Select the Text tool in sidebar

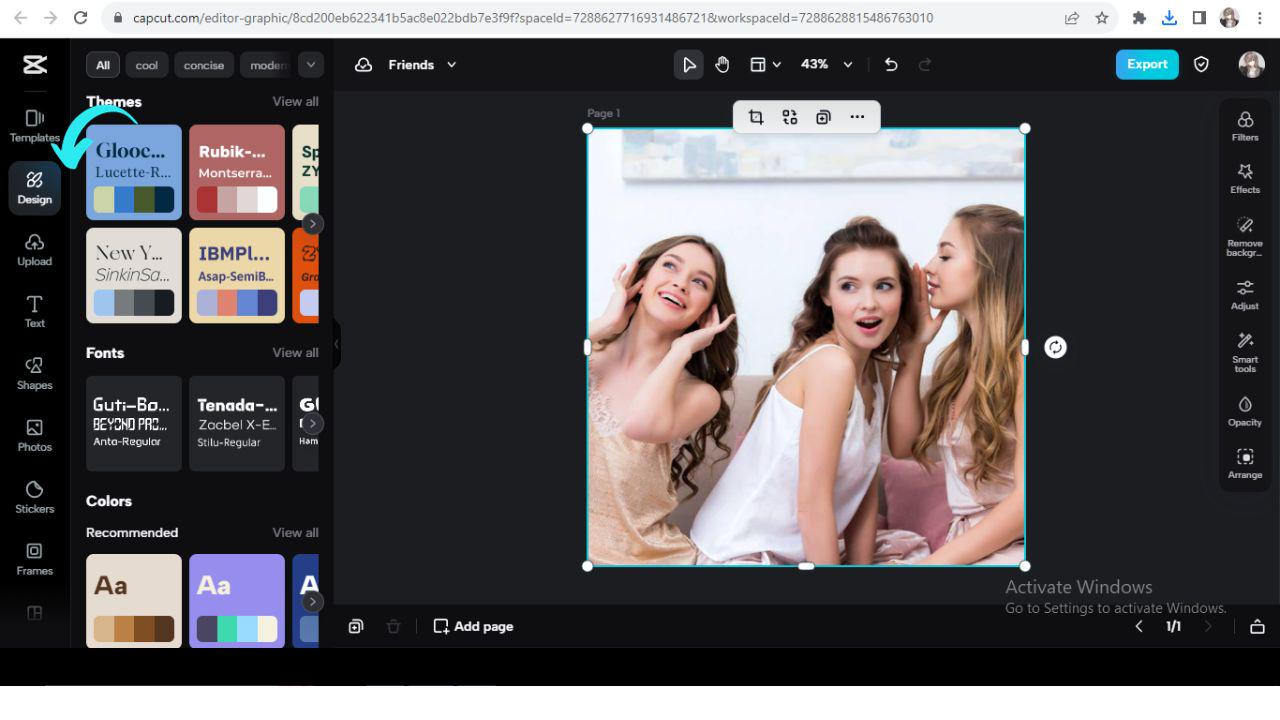tap(34, 311)
